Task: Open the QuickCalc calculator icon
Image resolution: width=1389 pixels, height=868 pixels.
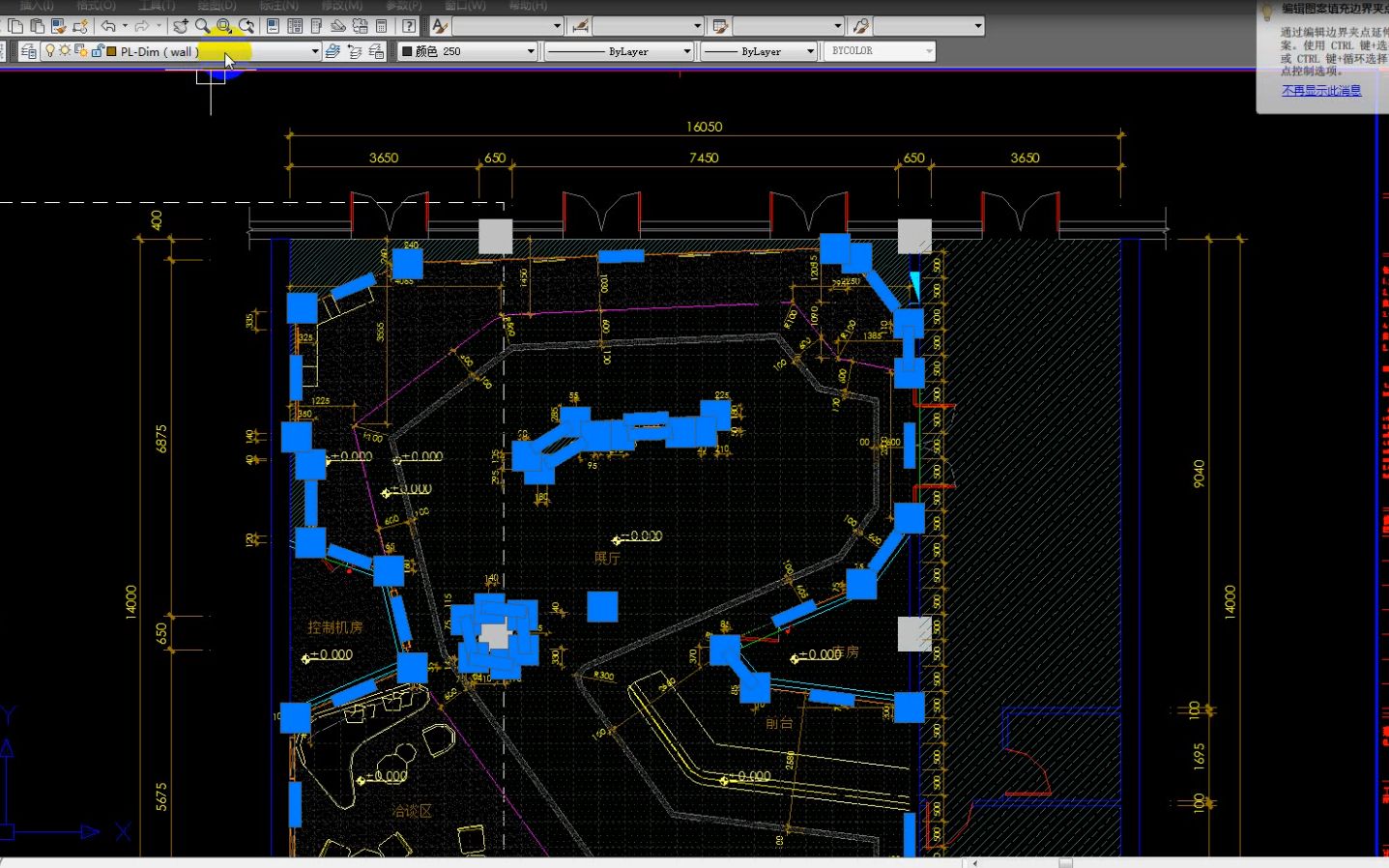Action: (x=382, y=26)
